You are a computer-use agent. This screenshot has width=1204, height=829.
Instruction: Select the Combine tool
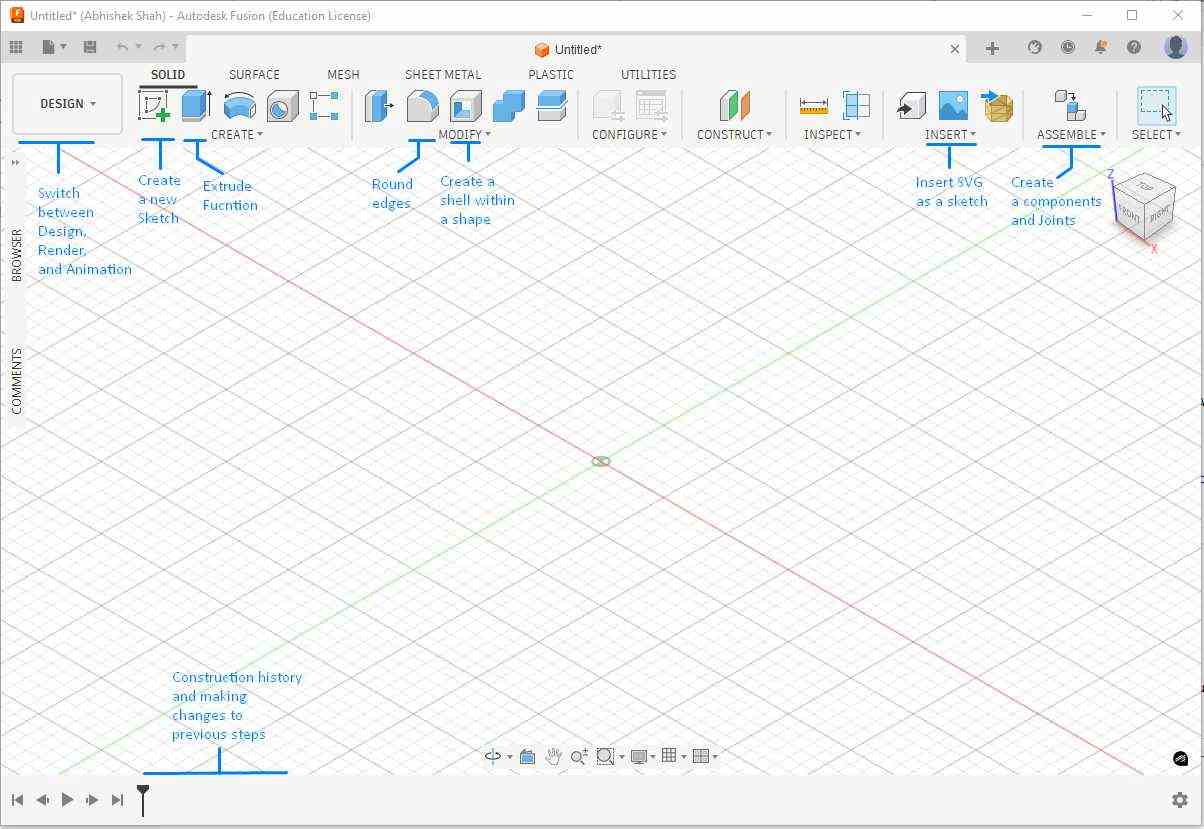(508, 105)
